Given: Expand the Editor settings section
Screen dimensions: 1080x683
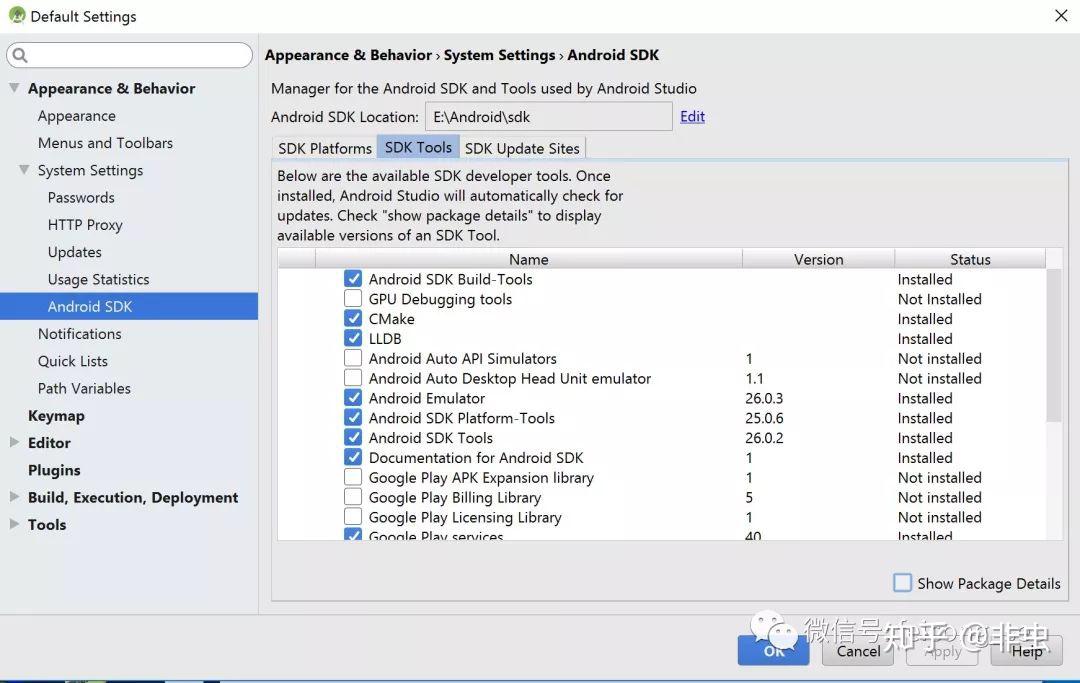Looking at the screenshot, I should click(x=14, y=442).
